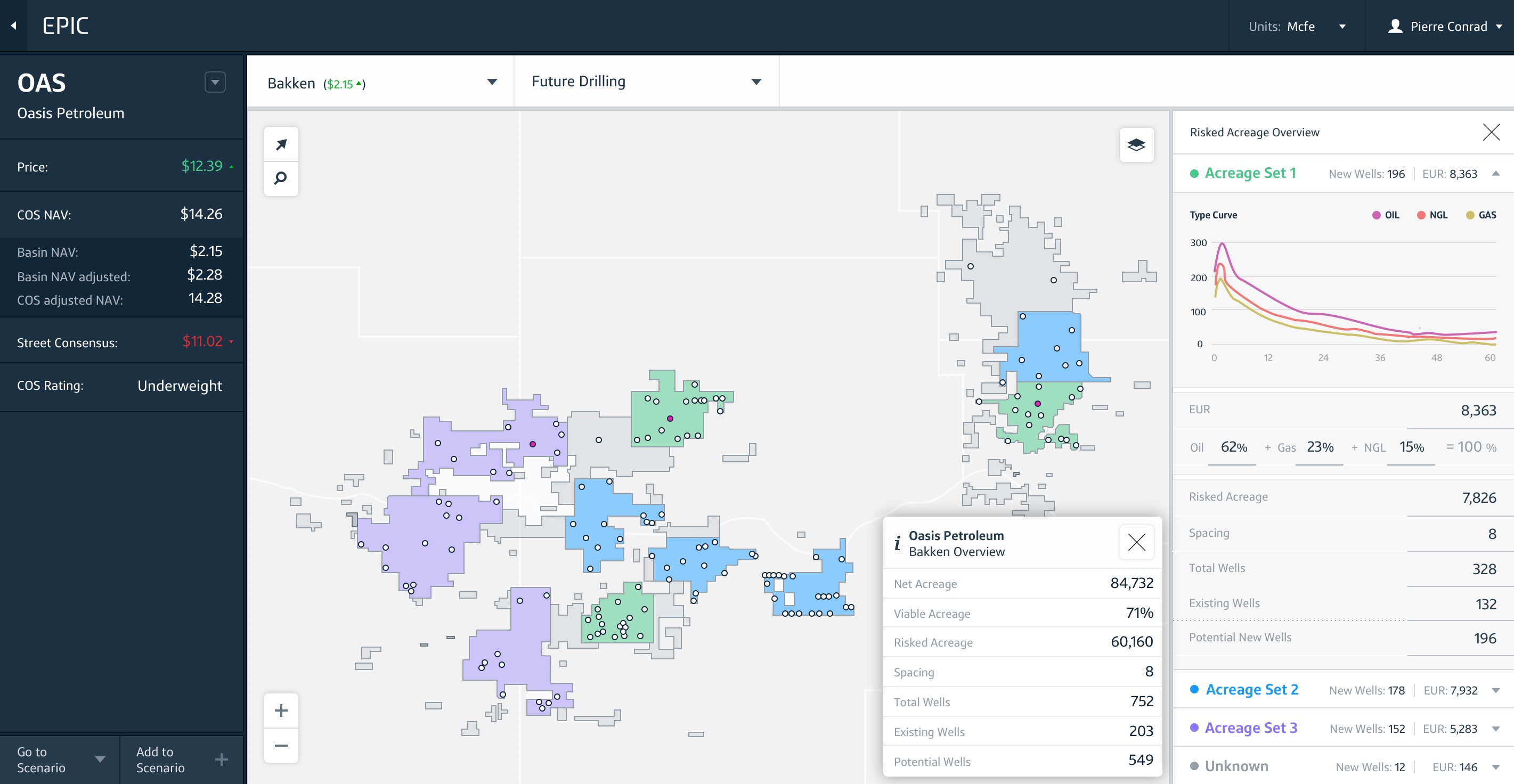Click the back arrow beside EPIC
The image size is (1514, 784).
(13, 26)
